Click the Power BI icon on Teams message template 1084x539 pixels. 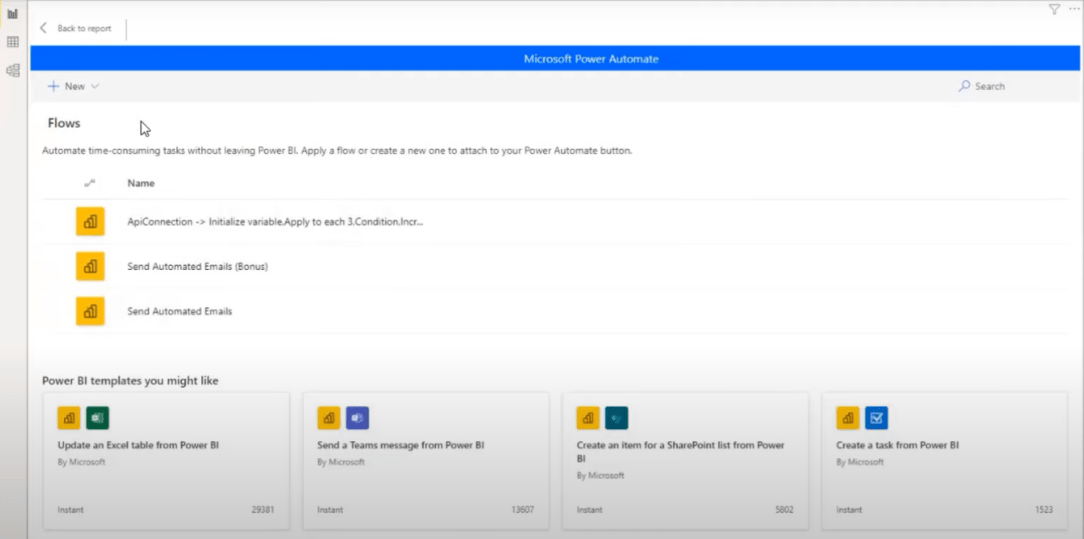coord(328,418)
